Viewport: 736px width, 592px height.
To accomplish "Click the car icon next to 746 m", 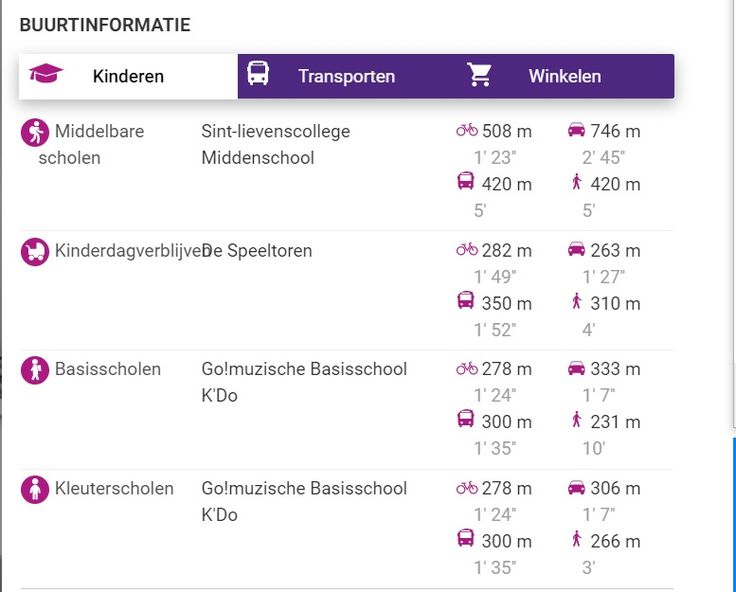I will point(576,130).
